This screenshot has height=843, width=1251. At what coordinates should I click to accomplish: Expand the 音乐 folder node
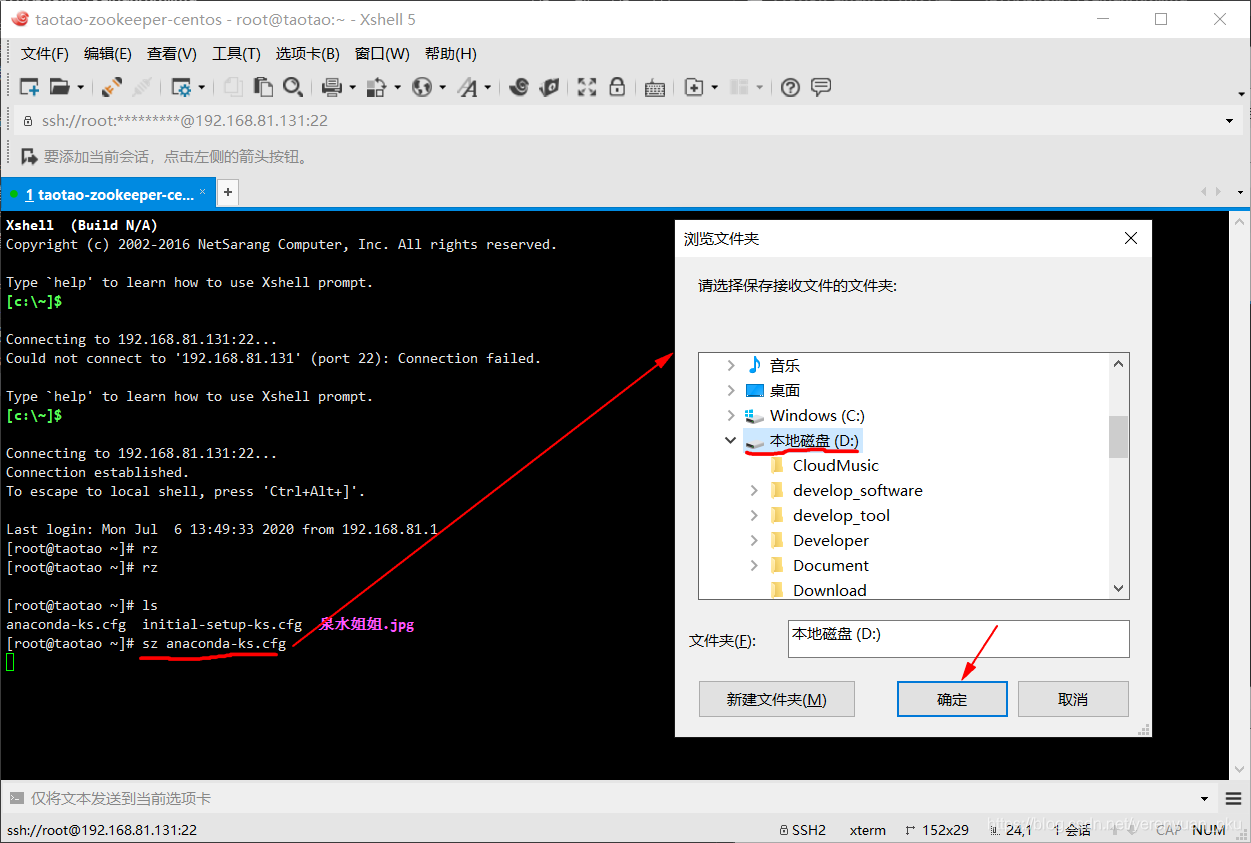click(x=731, y=366)
